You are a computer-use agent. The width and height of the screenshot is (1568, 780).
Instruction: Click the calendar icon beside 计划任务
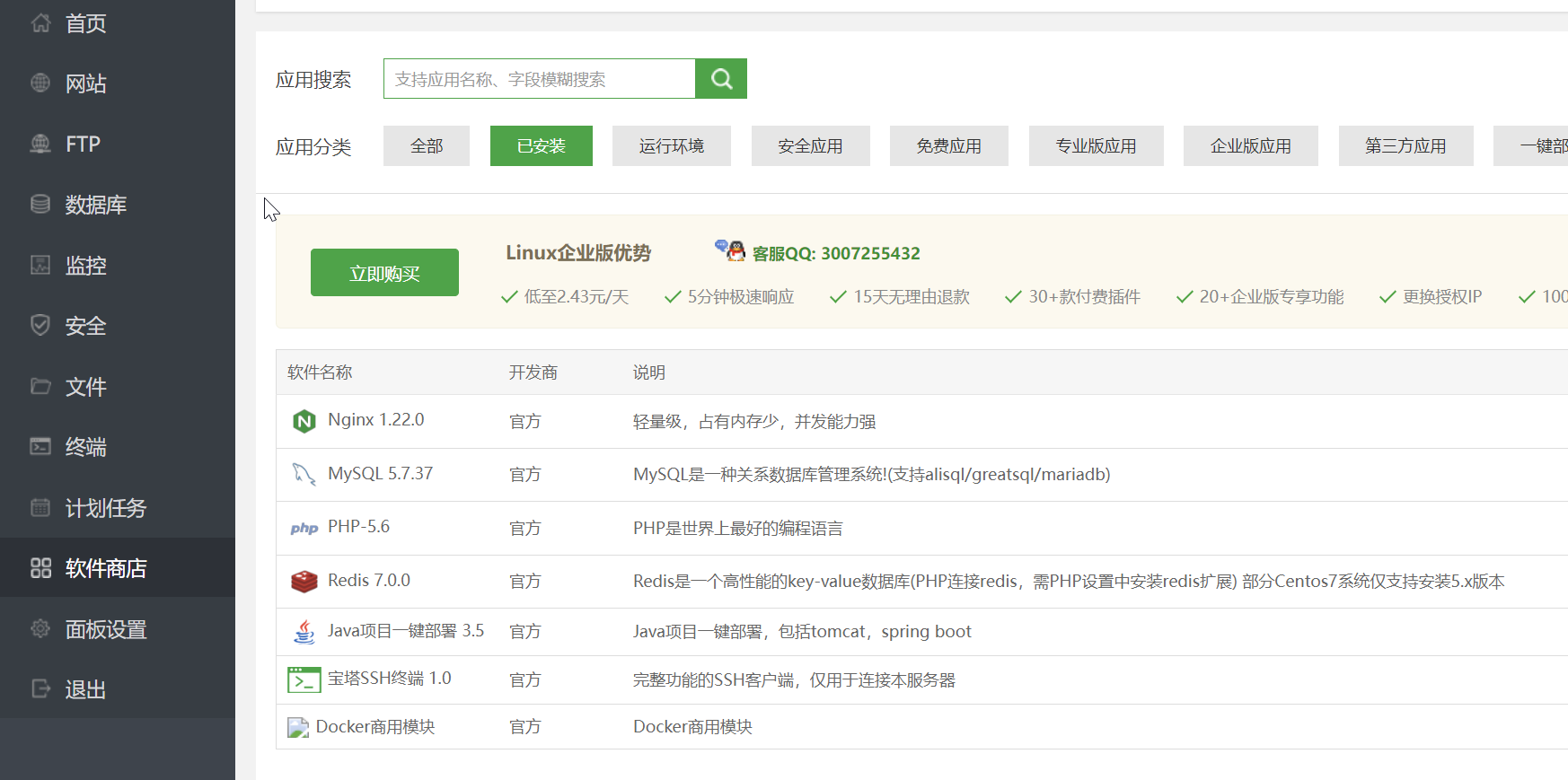point(40,507)
